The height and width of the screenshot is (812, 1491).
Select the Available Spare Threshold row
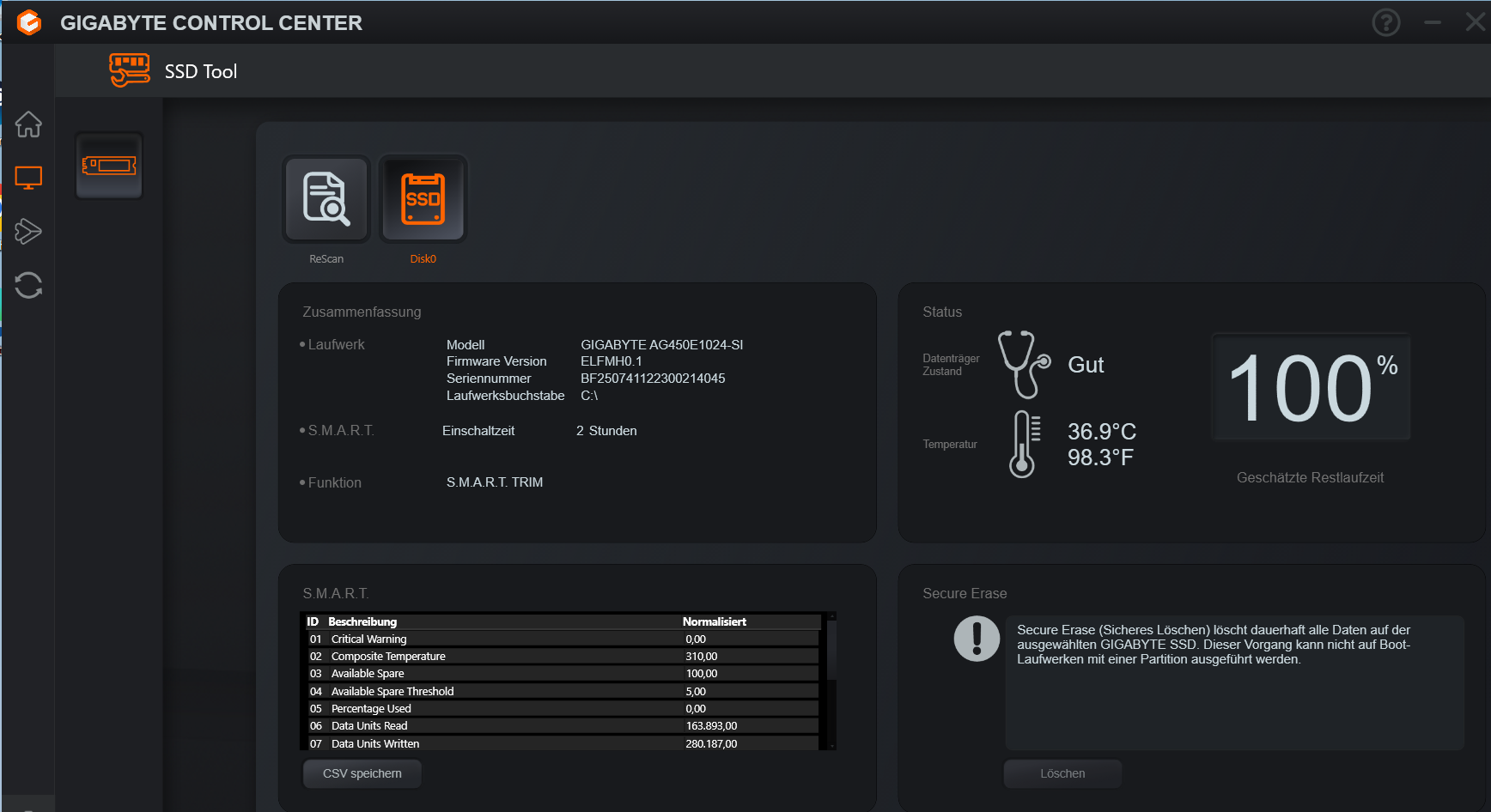coord(563,692)
